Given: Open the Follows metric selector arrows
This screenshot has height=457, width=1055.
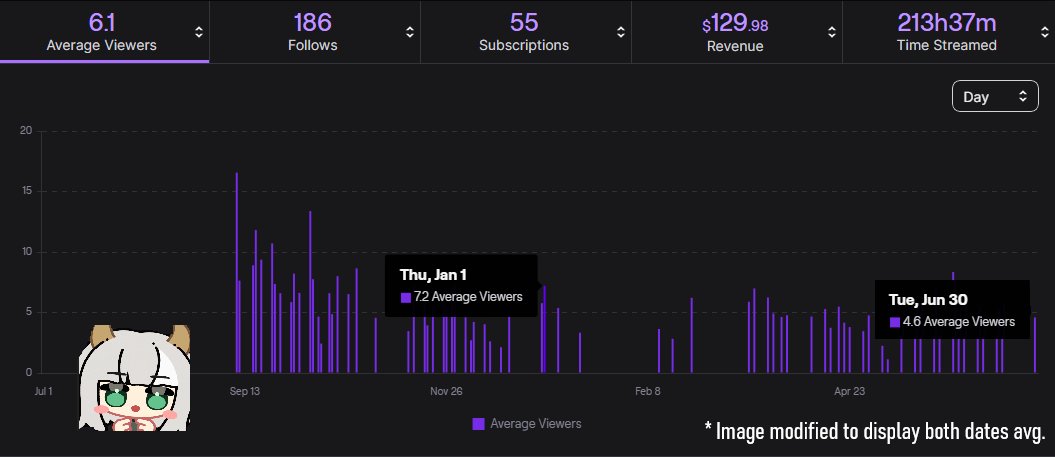Looking at the screenshot, I should pos(410,32).
